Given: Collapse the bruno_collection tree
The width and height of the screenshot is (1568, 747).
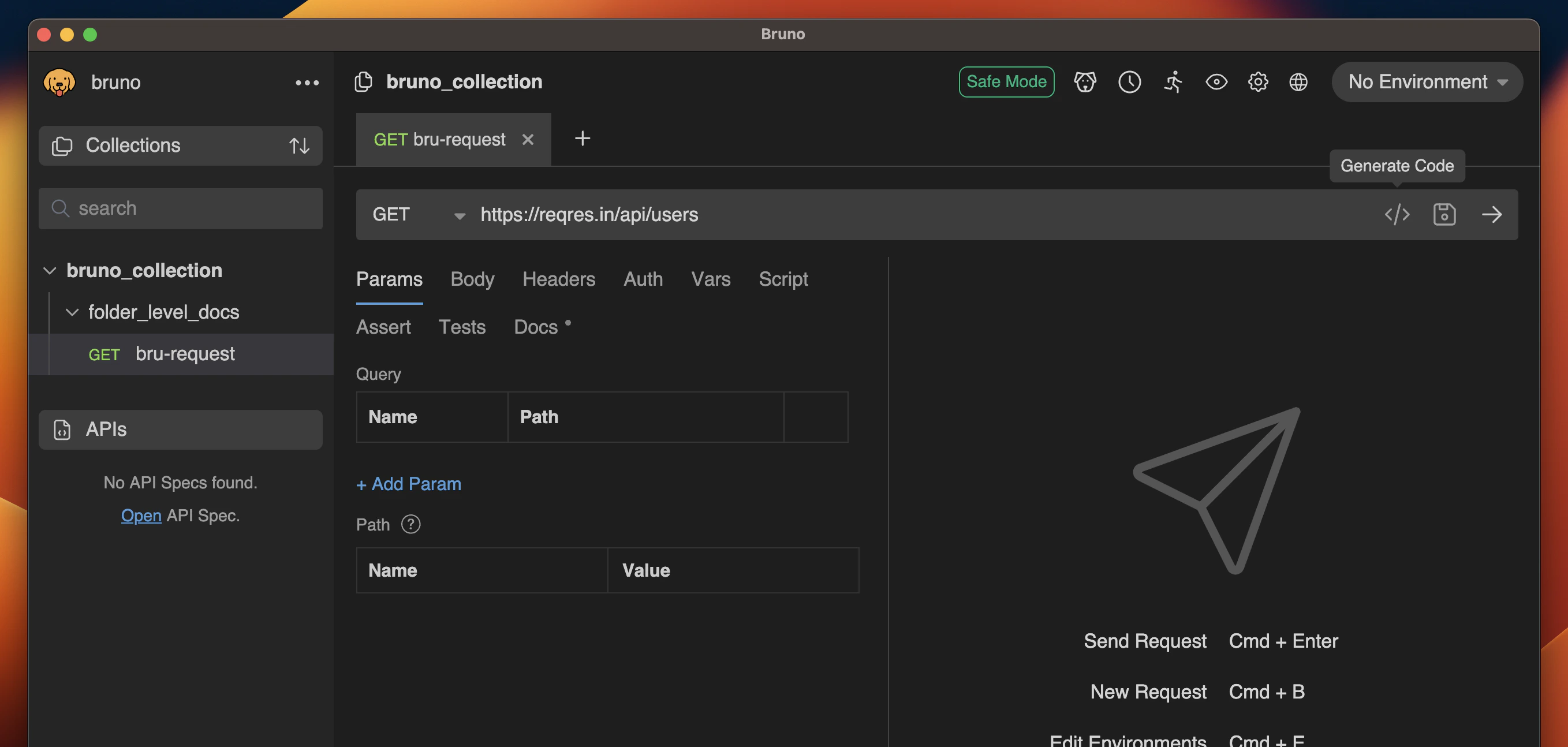Looking at the screenshot, I should [x=50, y=271].
